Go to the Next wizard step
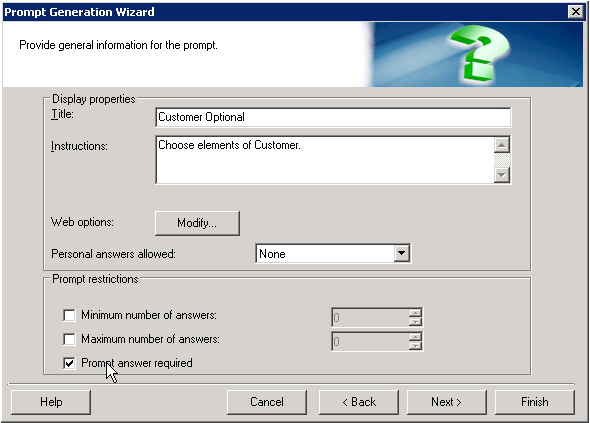The image size is (590, 423). (447, 402)
